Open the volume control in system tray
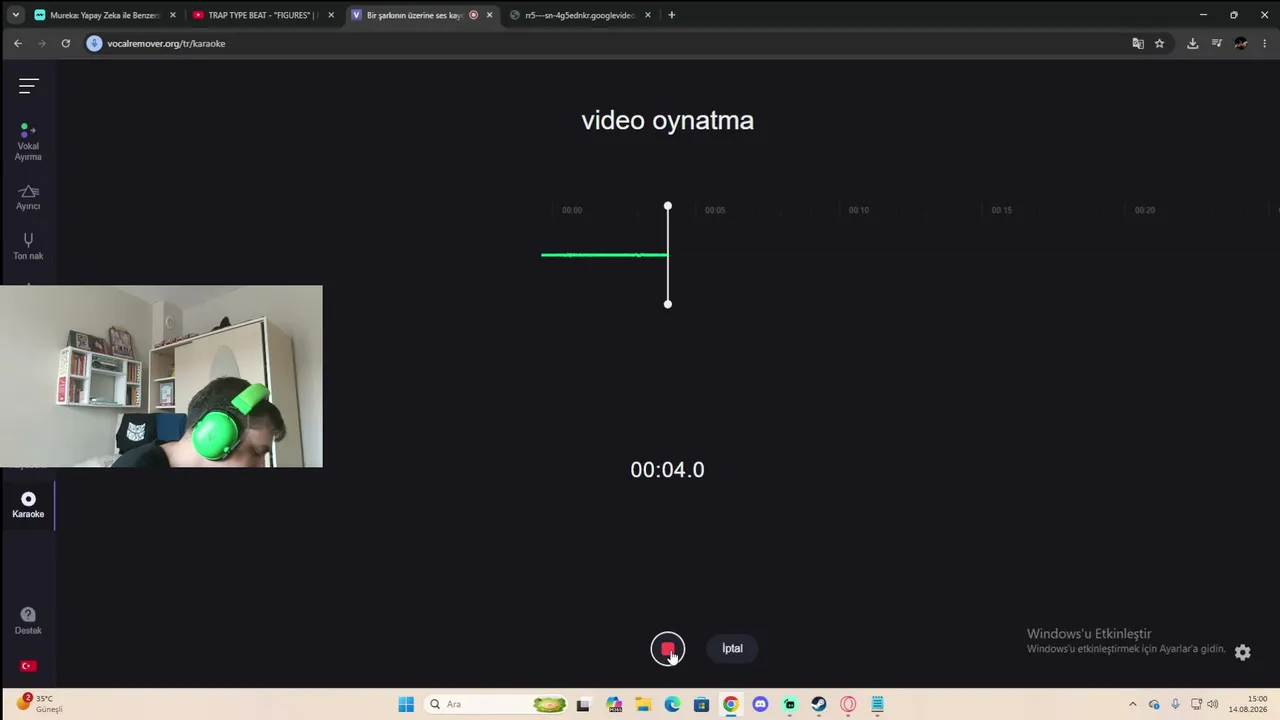1280x720 pixels. click(1213, 704)
